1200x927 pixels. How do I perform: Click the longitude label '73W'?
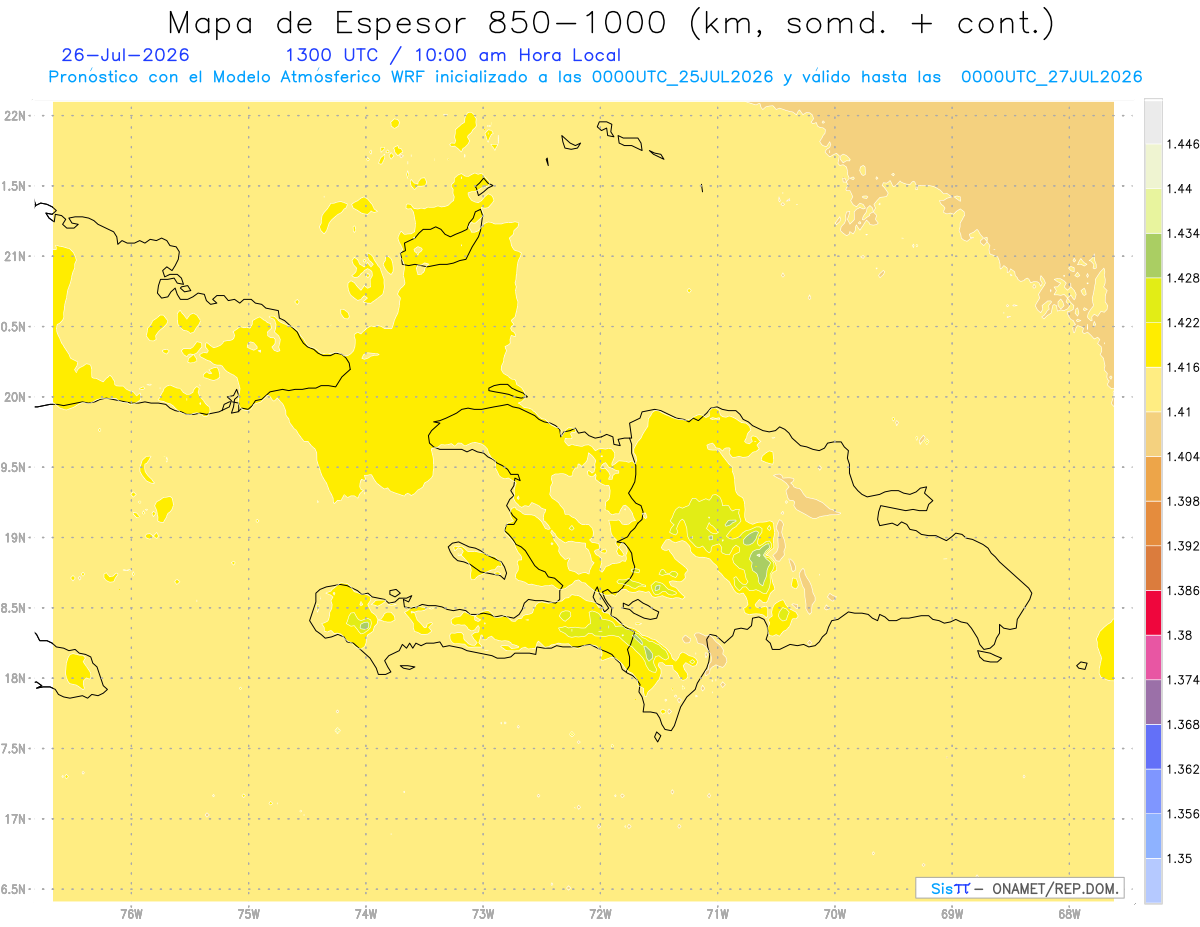[483, 913]
